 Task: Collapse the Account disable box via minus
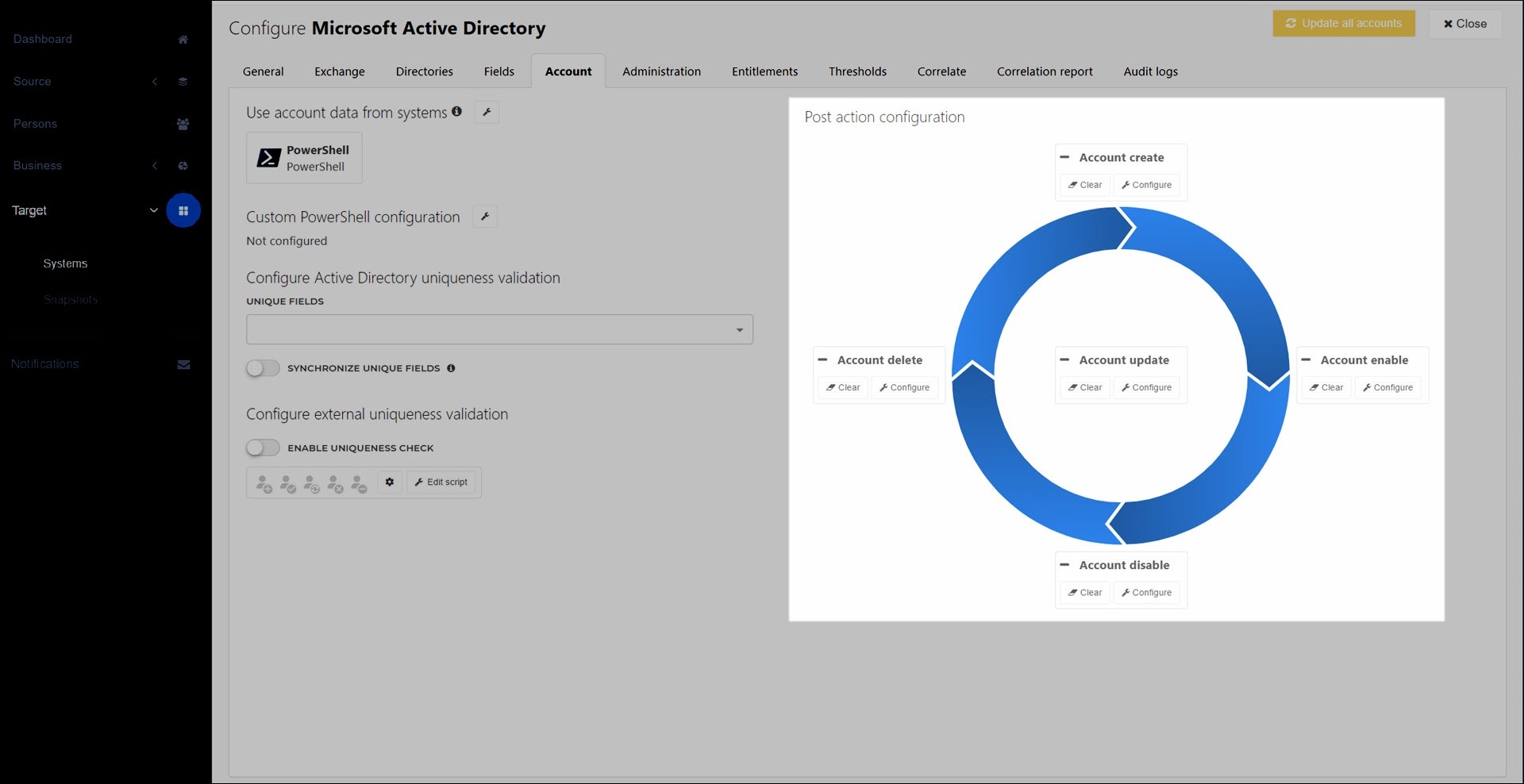click(x=1065, y=565)
